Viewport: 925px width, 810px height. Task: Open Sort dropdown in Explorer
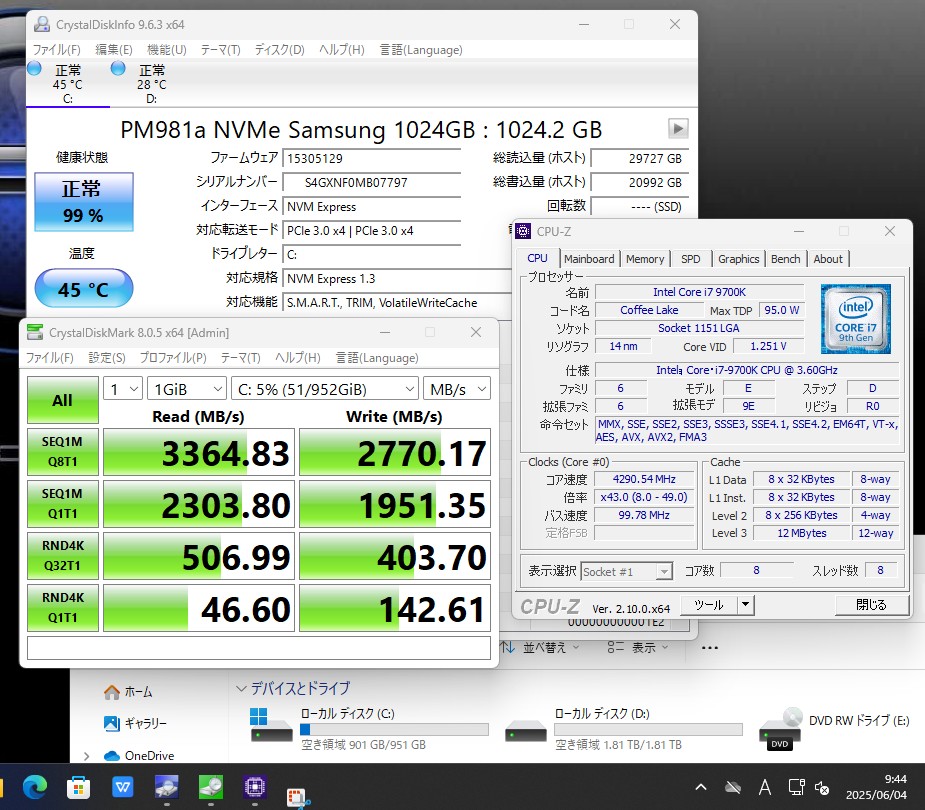[x=540, y=647]
